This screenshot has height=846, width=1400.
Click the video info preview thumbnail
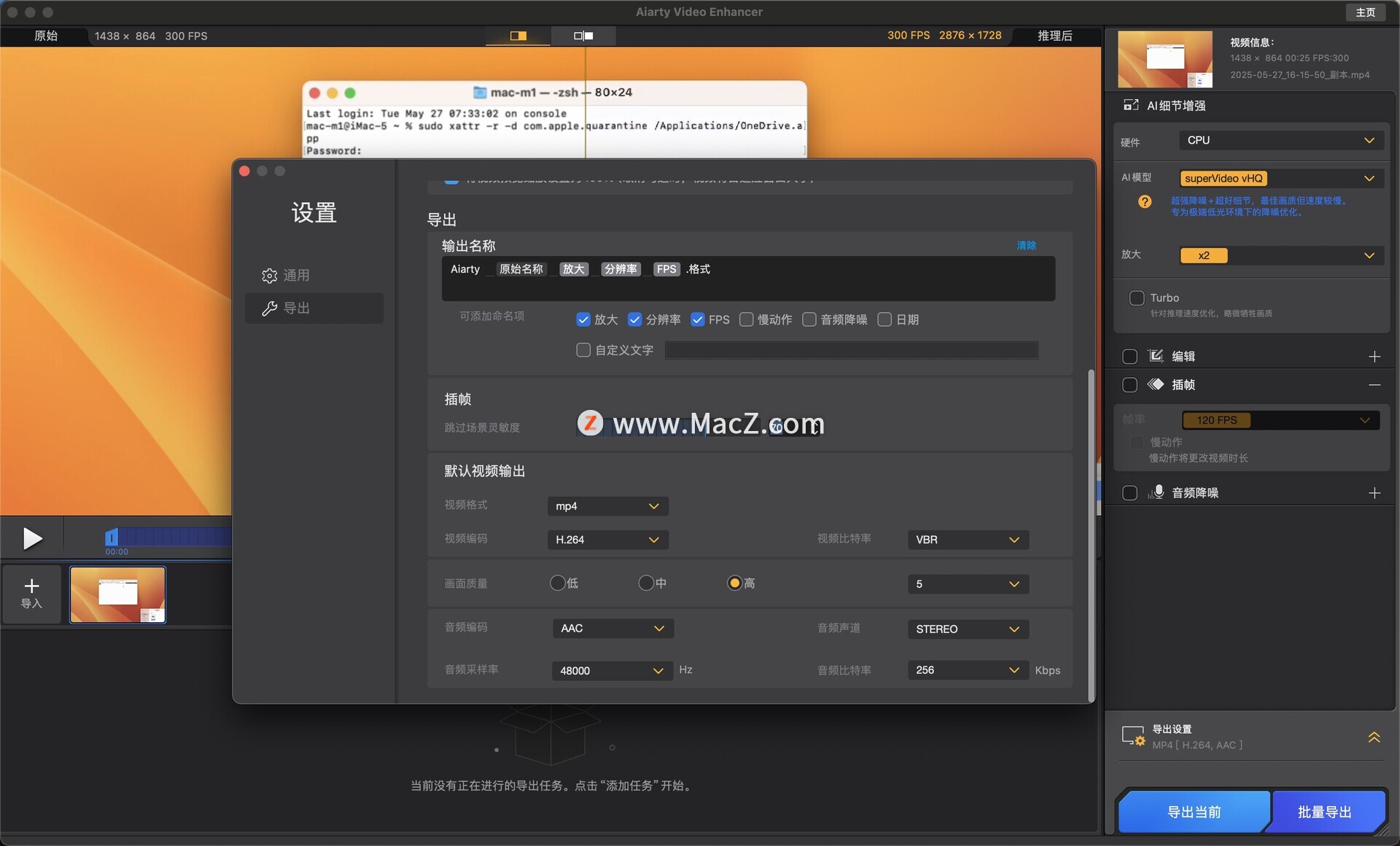tap(1164, 59)
